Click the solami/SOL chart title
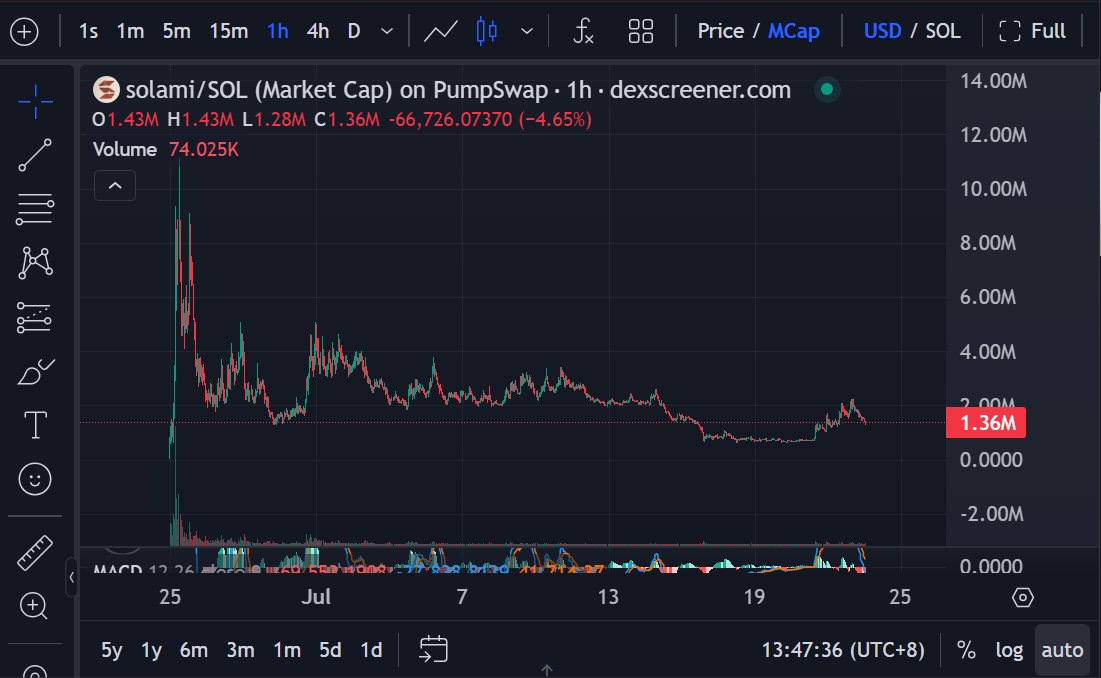Image resolution: width=1101 pixels, height=678 pixels. 458,90
